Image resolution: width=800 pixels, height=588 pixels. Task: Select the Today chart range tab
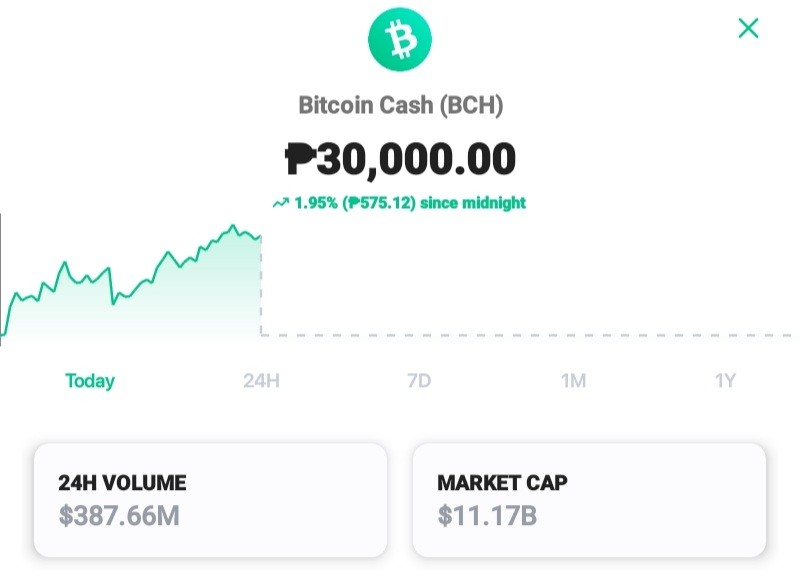click(90, 381)
